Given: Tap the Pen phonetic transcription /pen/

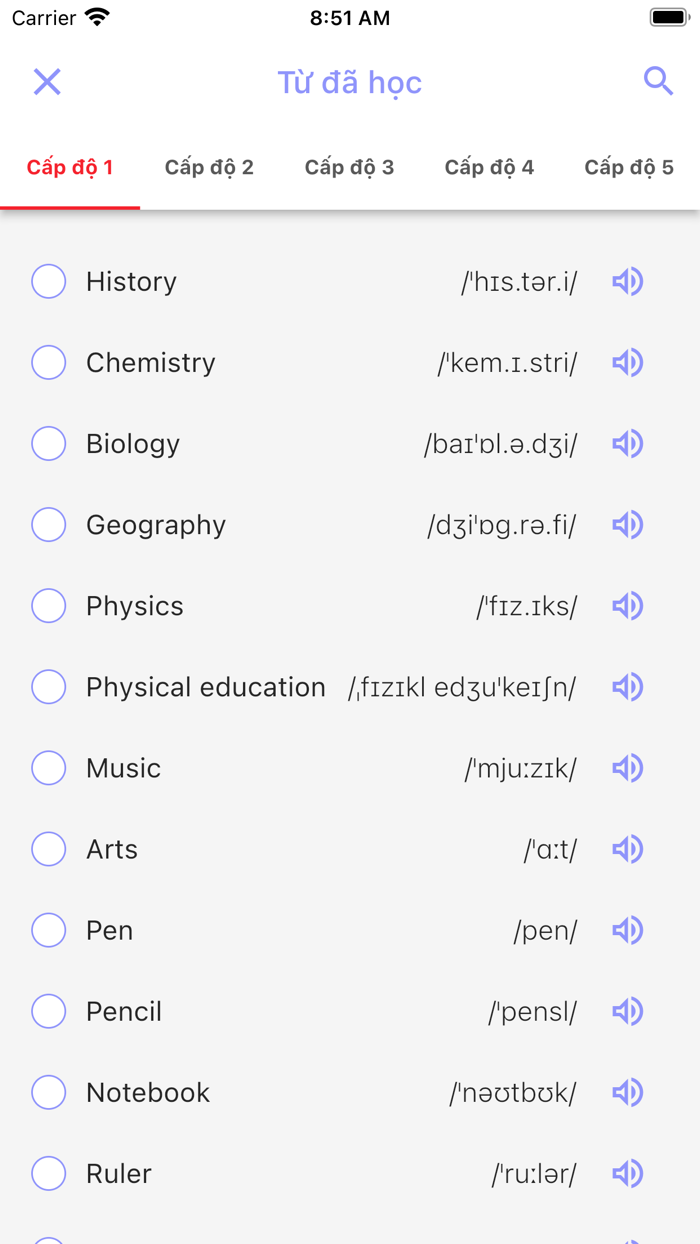Looking at the screenshot, I should click(x=545, y=931).
